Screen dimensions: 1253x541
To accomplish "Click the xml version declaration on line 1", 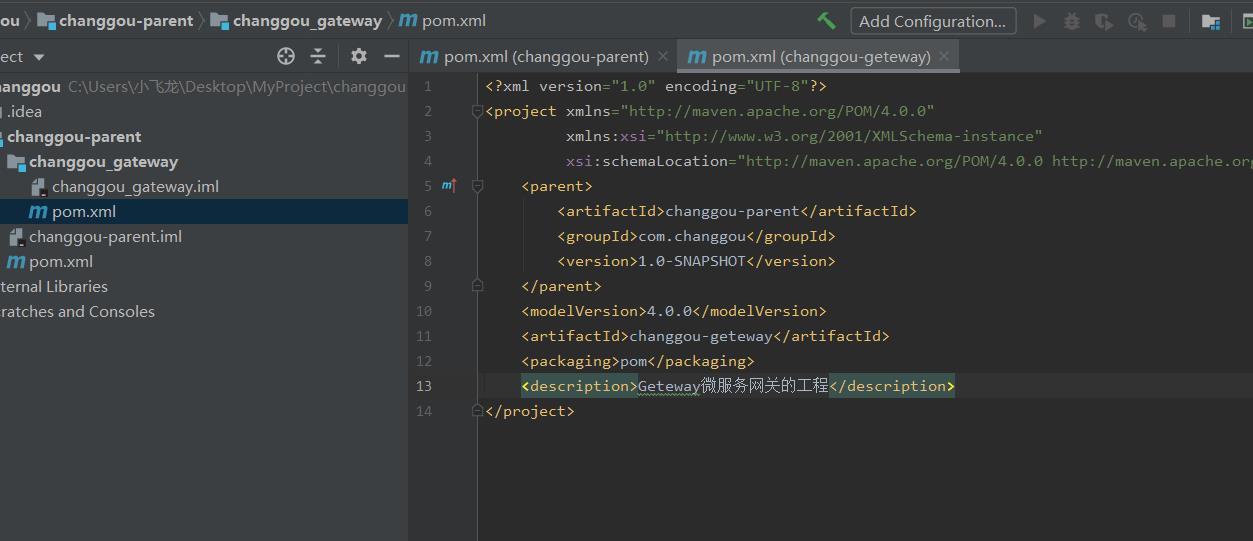I will pos(656,86).
